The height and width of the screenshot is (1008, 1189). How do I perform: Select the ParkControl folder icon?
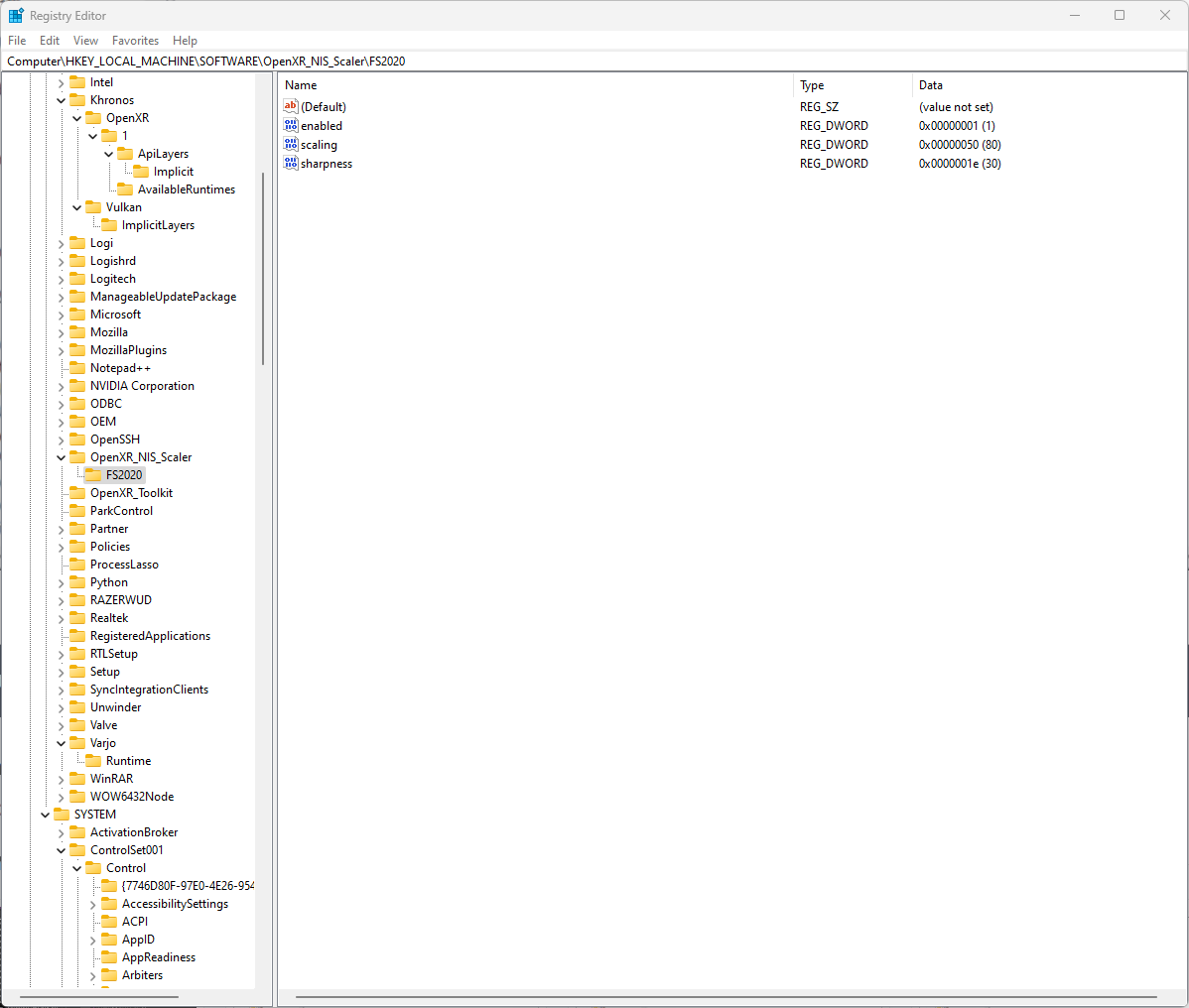[x=77, y=511]
